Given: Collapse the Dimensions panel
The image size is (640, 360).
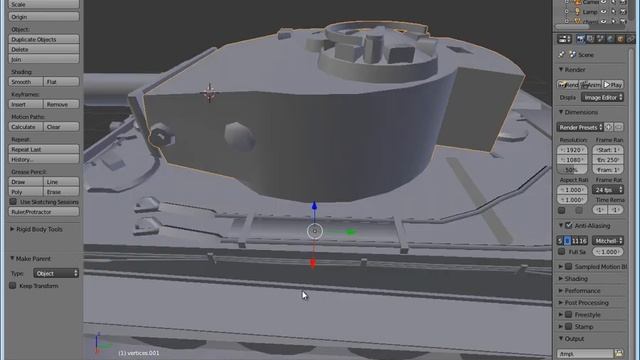Looking at the screenshot, I should tap(561, 112).
